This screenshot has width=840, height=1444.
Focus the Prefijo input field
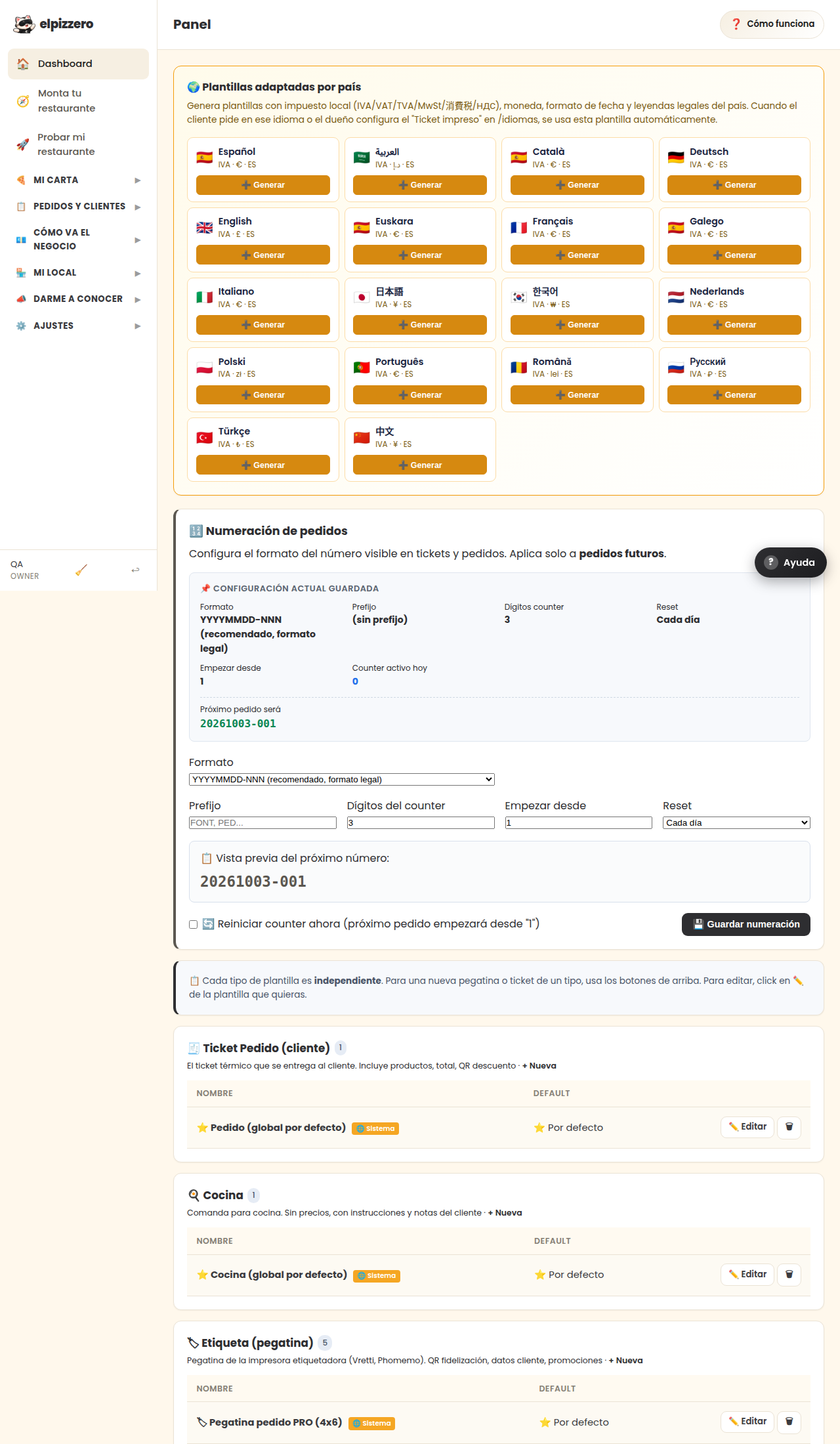262,822
